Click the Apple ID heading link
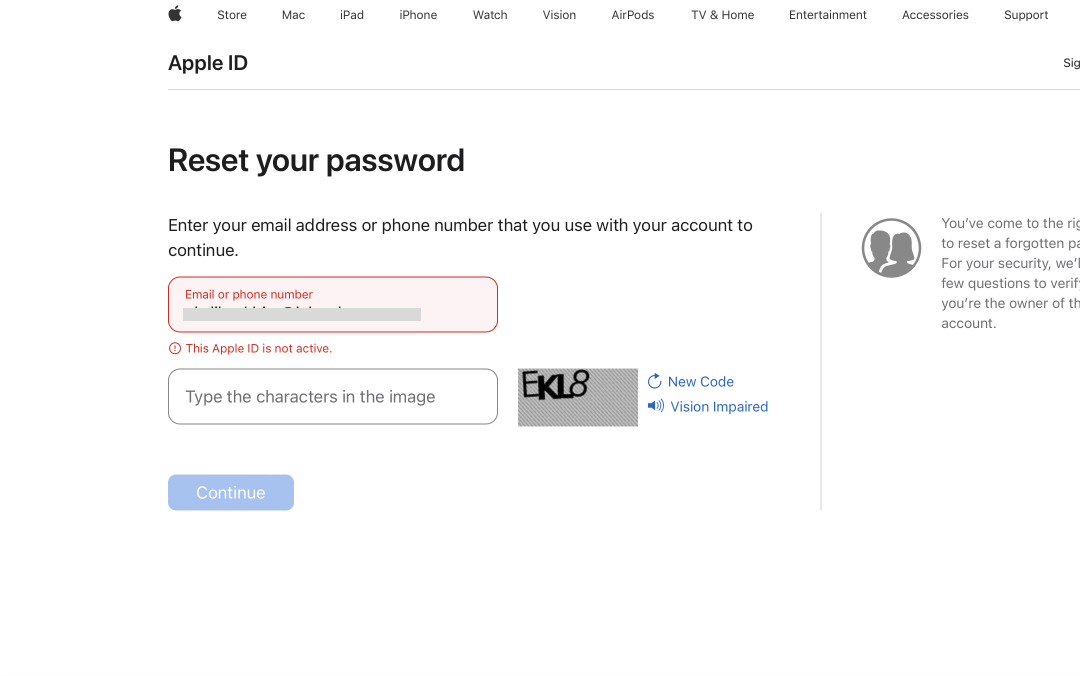This screenshot has width=1080, height=676. (x=208, y=63)
